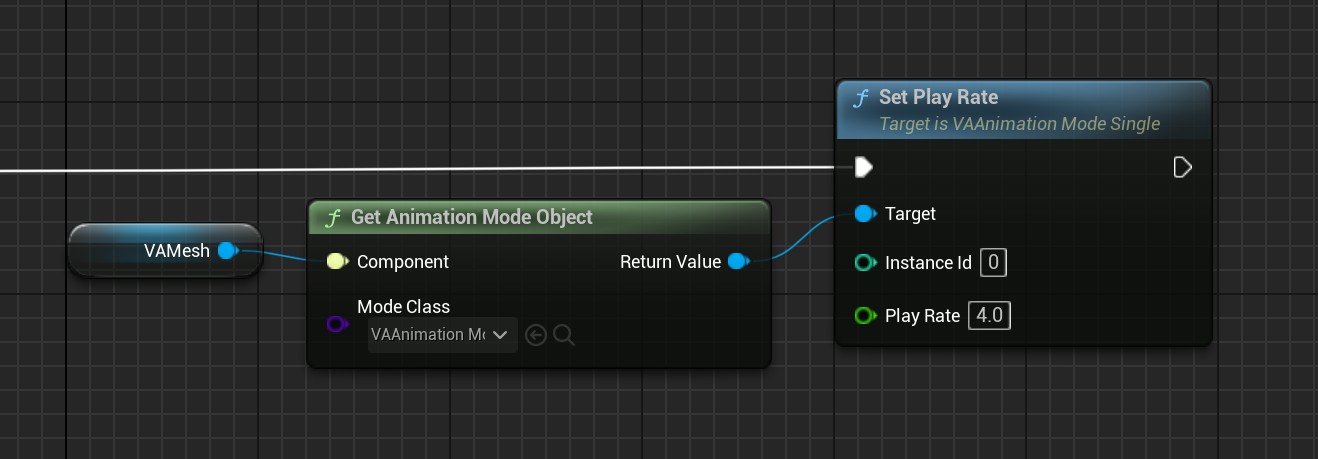This screenshot has height=459, width=1318.
Task: Open the Mode Class dropdown
Action: pyautogui.click(x=443, y=334)
